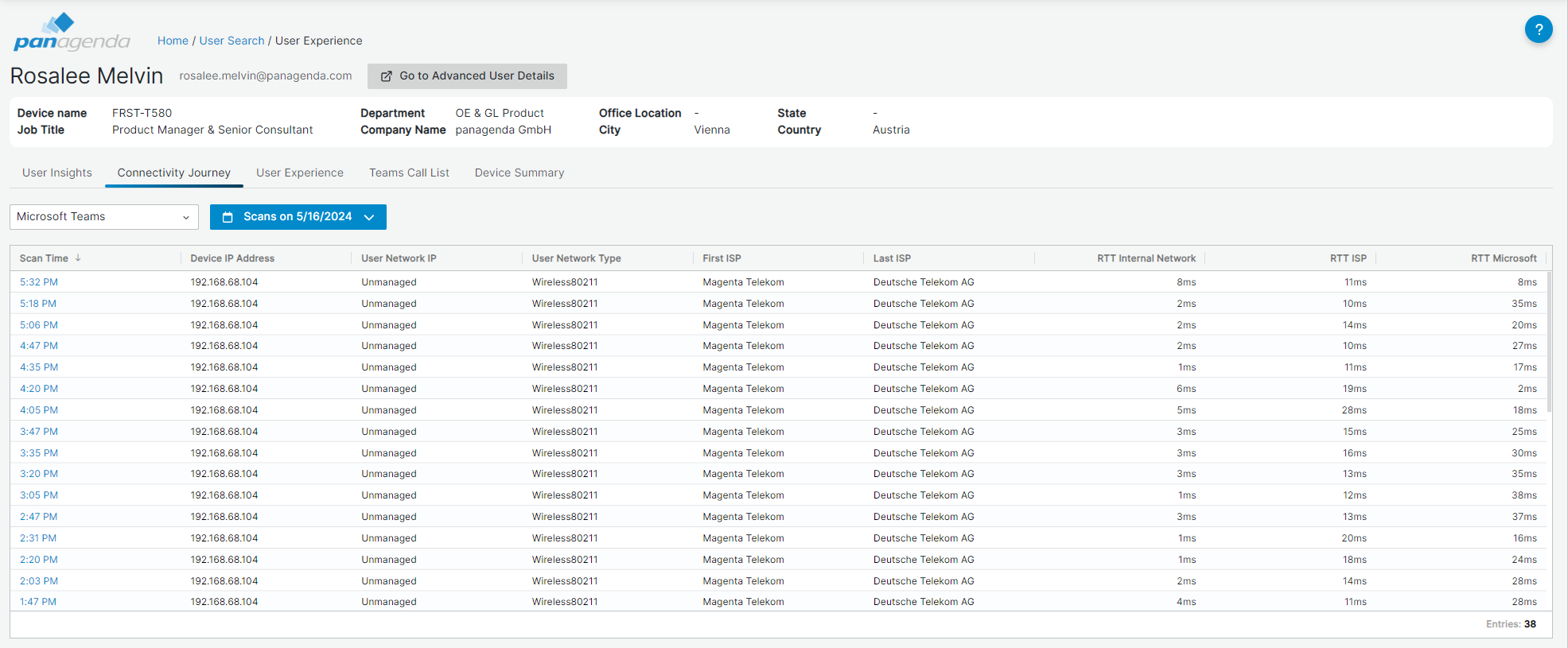
Task: Click the Scan Time sort arrow
Action: [78, 258]
